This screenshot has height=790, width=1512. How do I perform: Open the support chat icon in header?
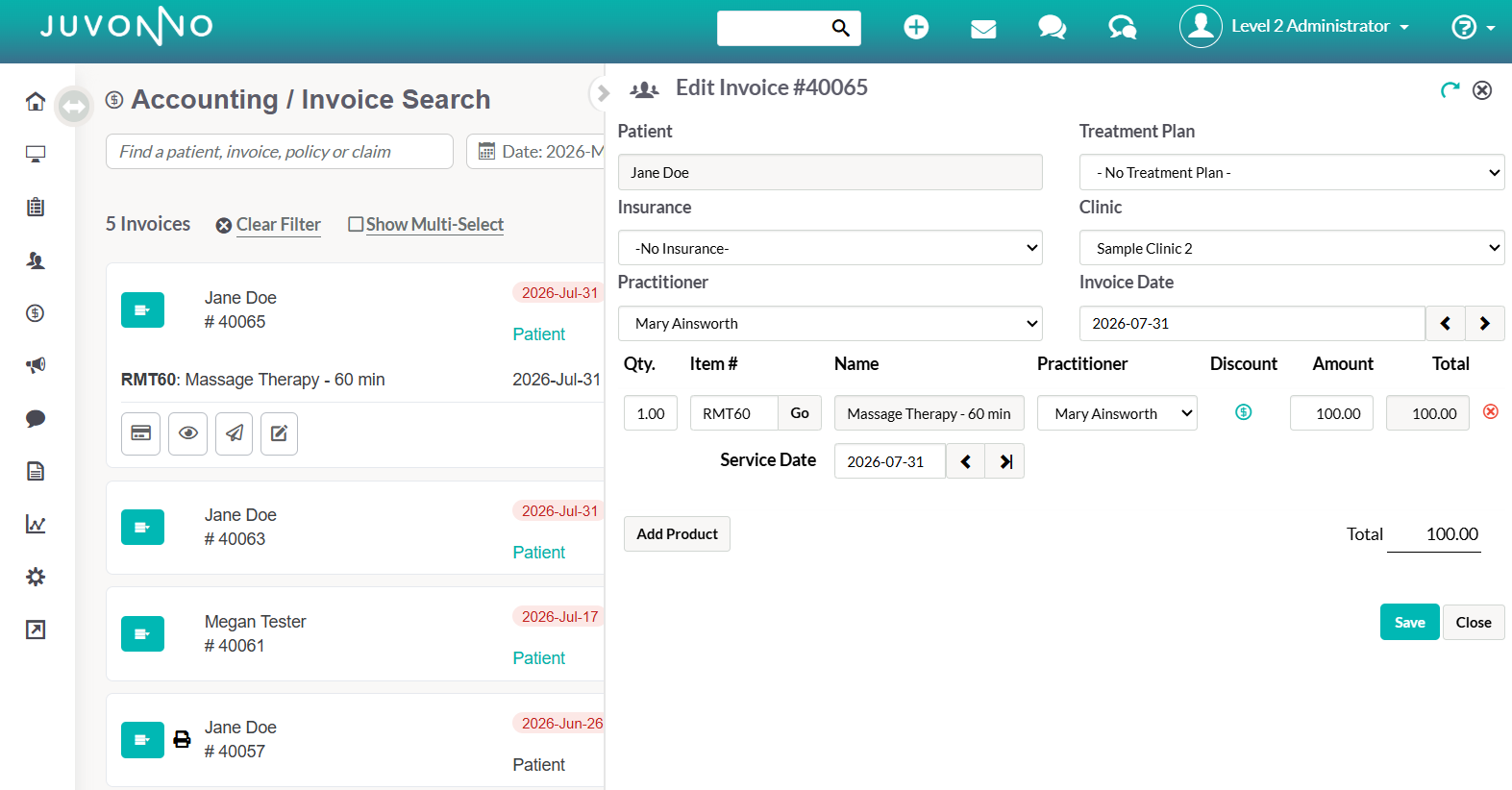(x=1122, y=28)
